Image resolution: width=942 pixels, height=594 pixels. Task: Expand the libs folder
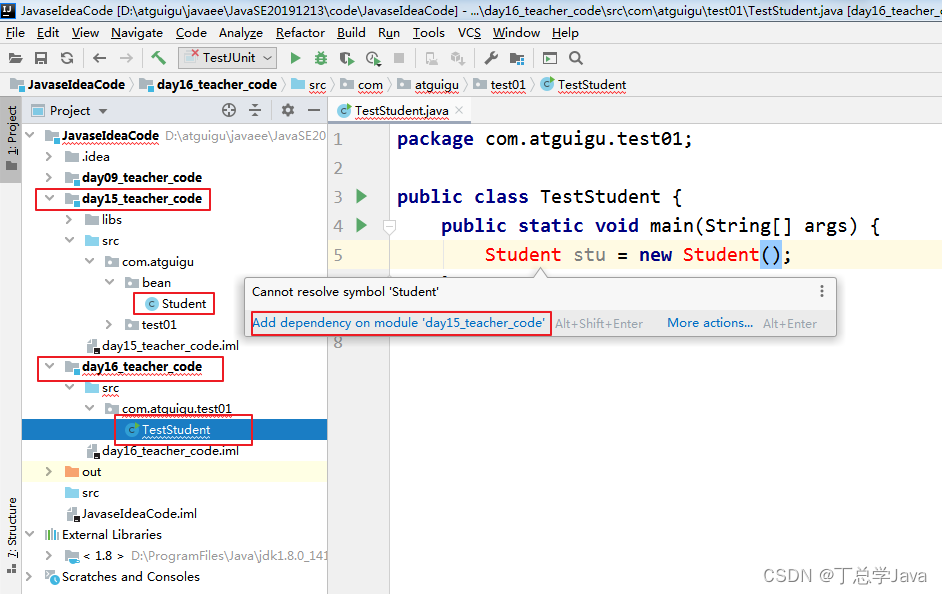[x=70, y=220]
